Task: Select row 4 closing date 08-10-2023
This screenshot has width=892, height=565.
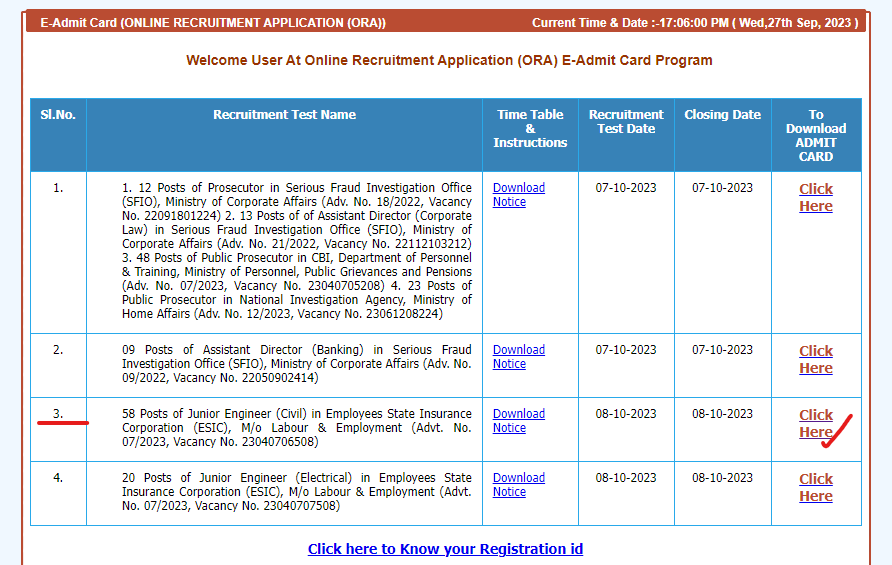Action: (x=722, y=478)
